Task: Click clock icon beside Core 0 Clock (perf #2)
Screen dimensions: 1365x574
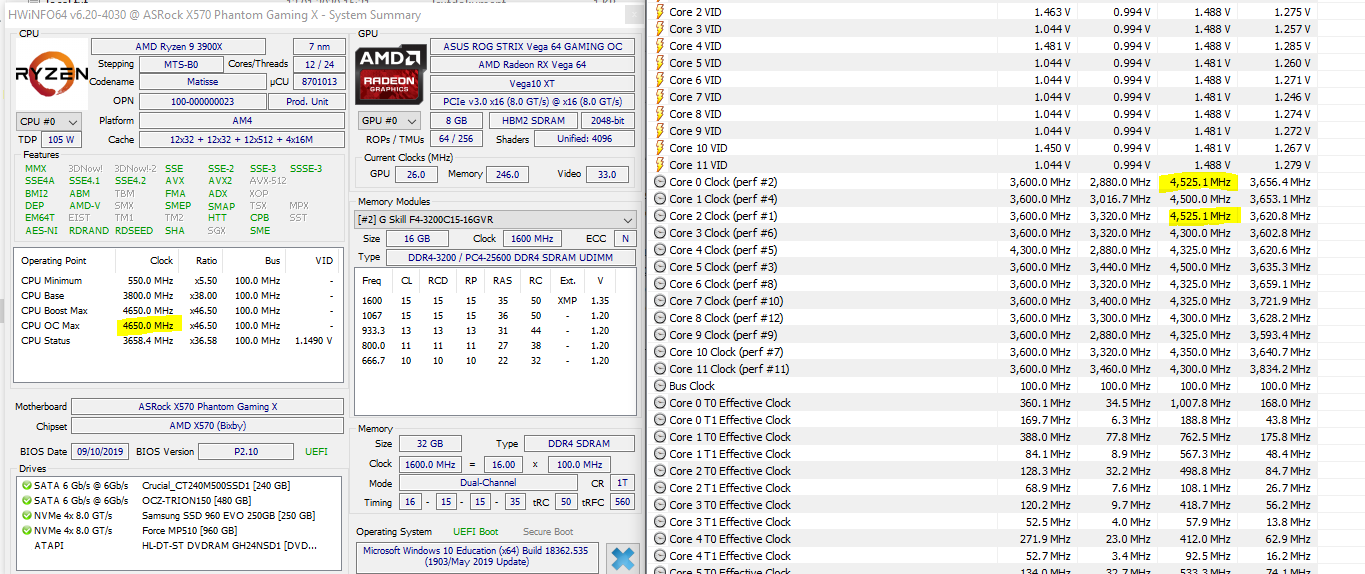Action: click(659, 182)
